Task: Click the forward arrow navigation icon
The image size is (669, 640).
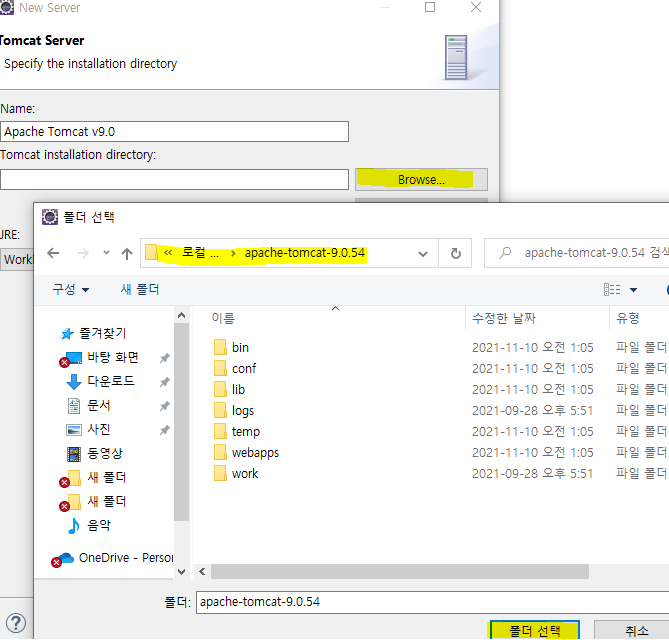Action: [x=82, y=253]
